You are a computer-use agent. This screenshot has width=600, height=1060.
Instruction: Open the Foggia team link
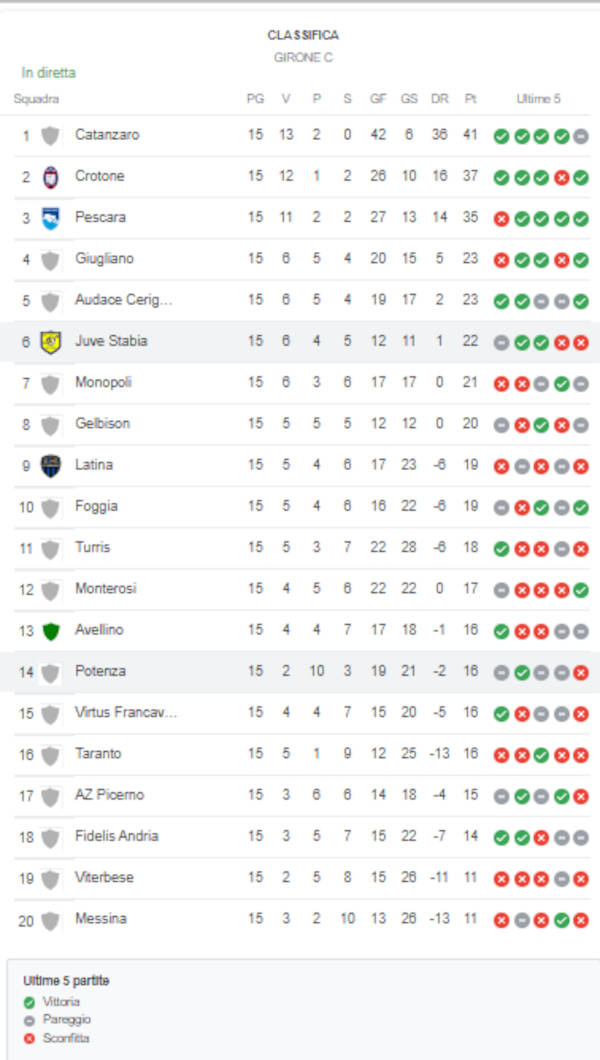coord(96,507)
